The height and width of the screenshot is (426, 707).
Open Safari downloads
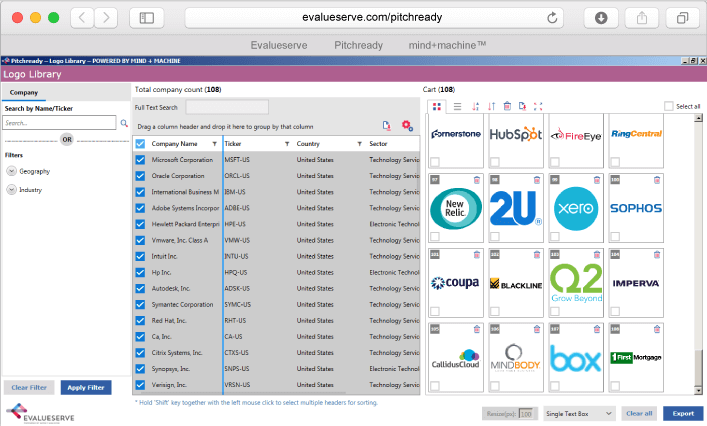[x=601, y=18]
